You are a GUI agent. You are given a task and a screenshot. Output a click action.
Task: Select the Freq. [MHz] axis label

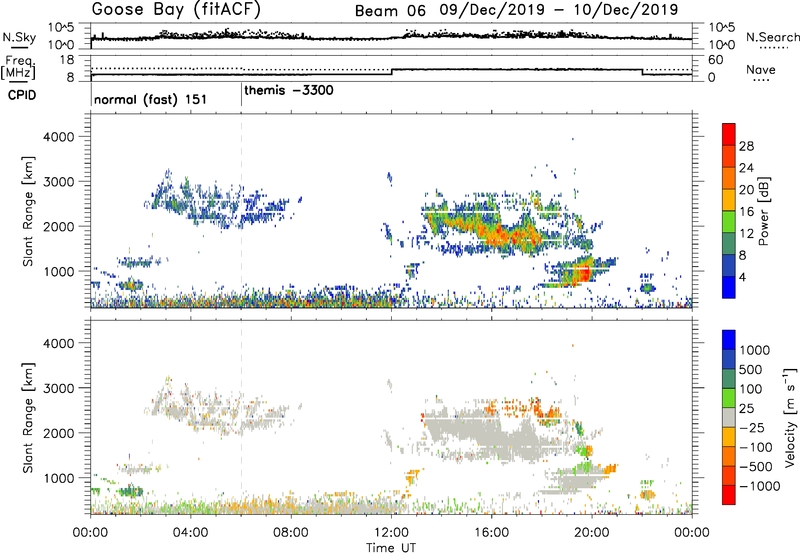(19, 68)
